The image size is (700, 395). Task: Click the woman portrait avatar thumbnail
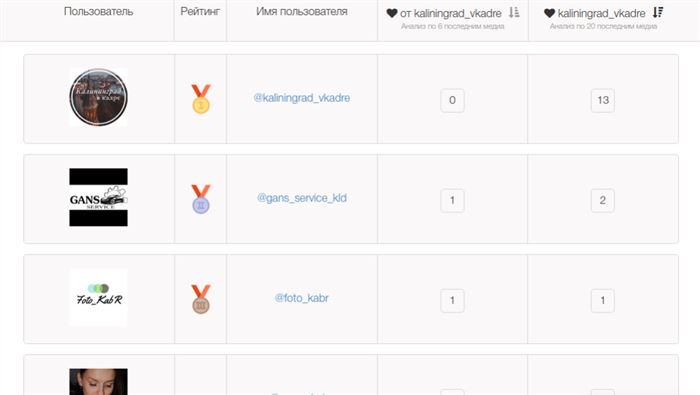[98, 382]
